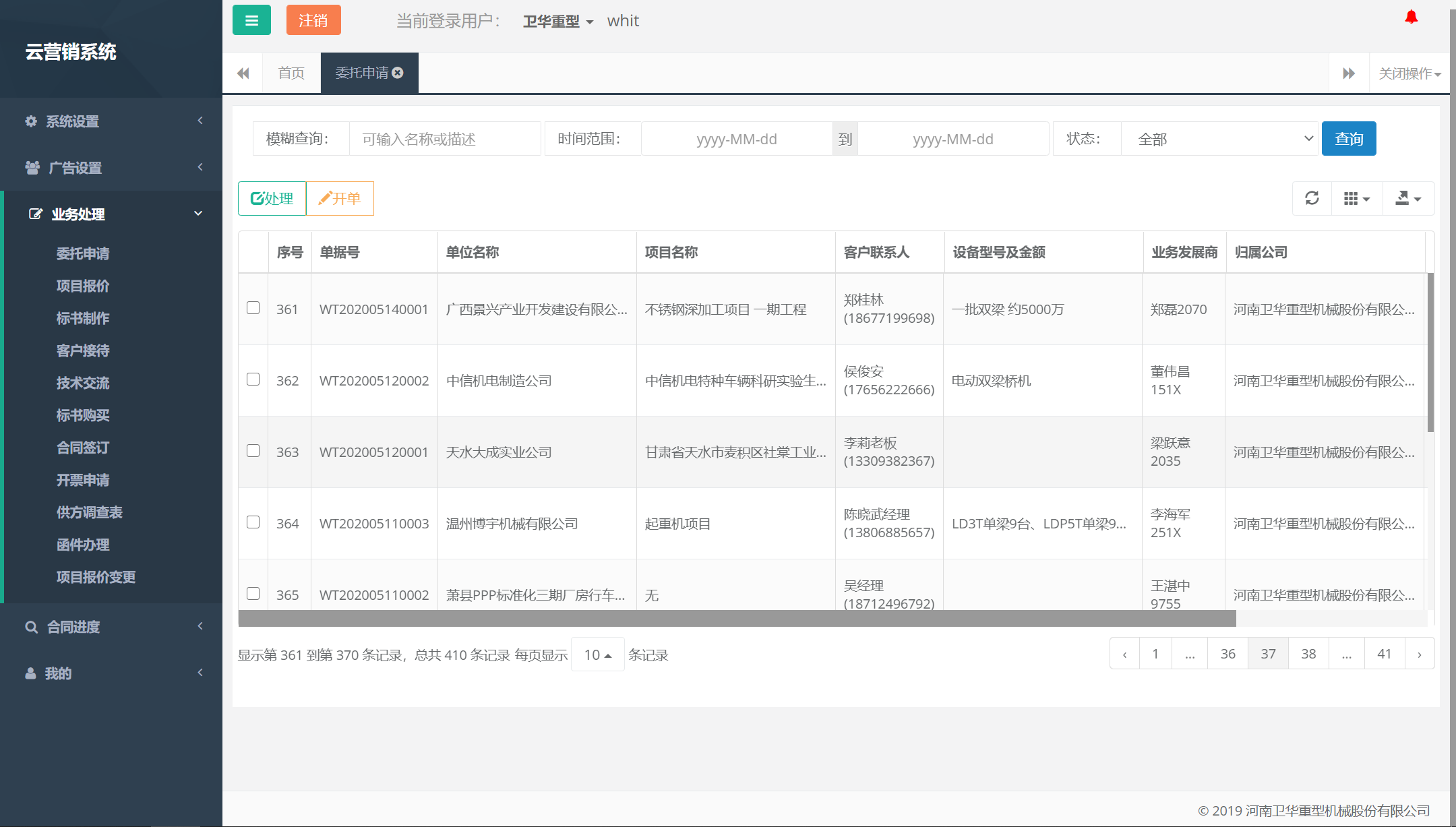Click the blue 查询 button
This screenshot has width=1456, height=827.
coord(1348,139)
